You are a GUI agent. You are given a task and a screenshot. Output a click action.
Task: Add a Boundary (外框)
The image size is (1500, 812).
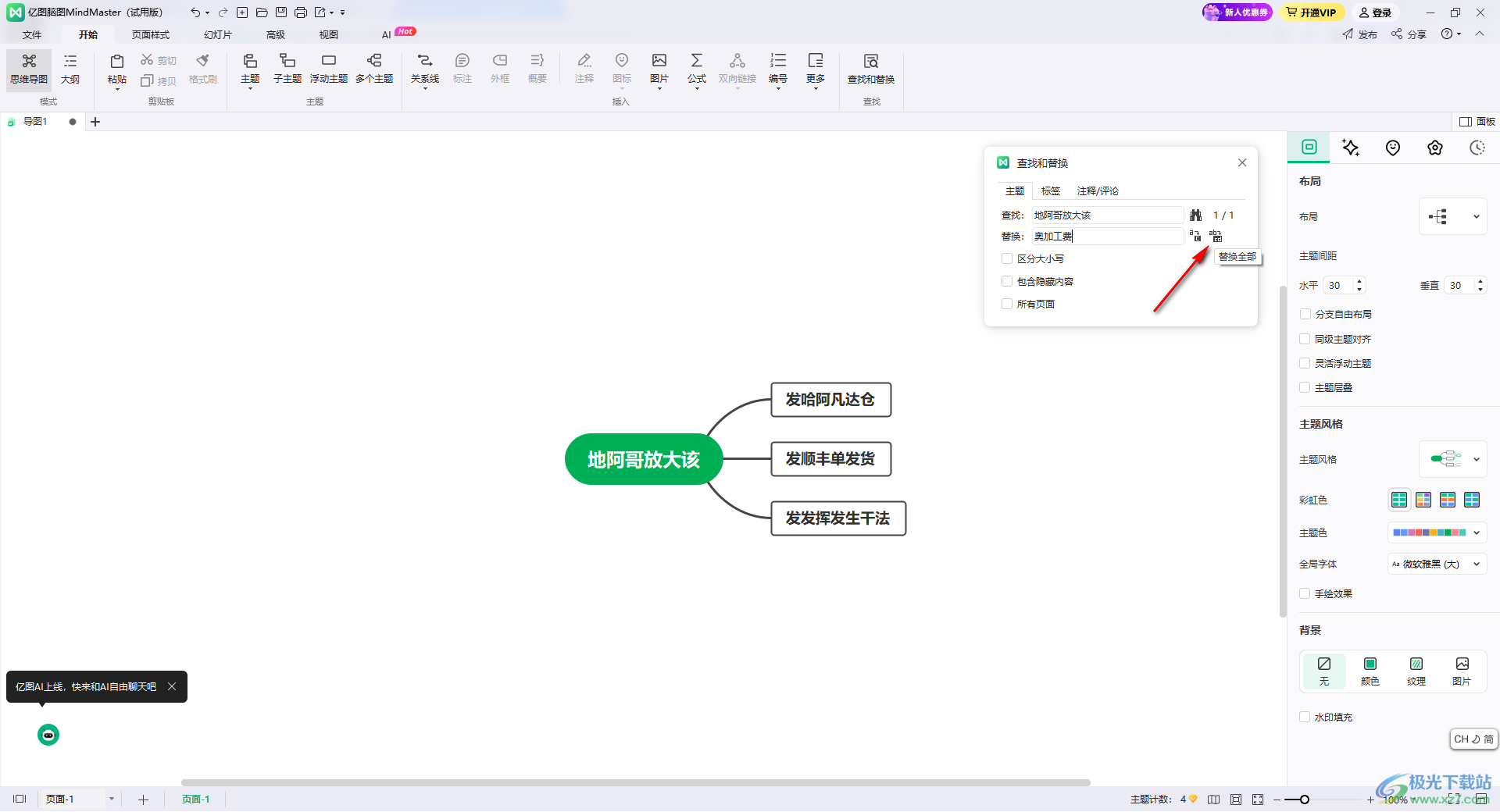(500, 69)
